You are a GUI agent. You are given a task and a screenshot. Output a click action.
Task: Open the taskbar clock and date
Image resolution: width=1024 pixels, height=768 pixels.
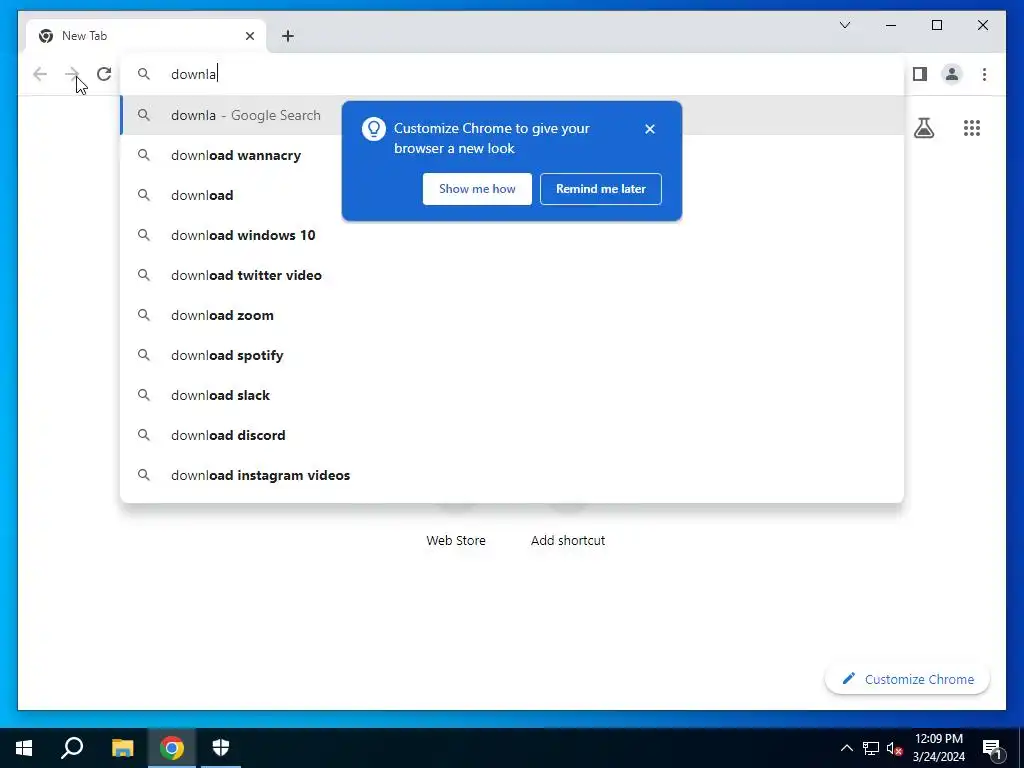(938, 748)
